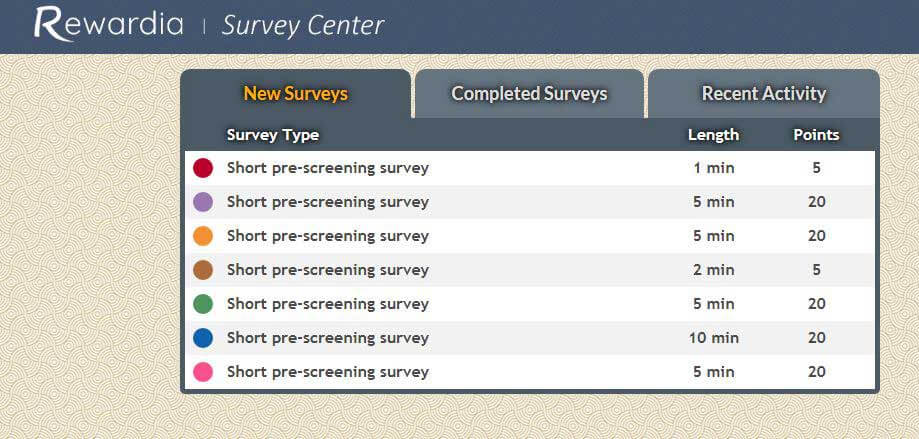Click the Rewardia logo
Image resolution: width=919 pixels, height=439 pixels.
[x=108, y=24]
